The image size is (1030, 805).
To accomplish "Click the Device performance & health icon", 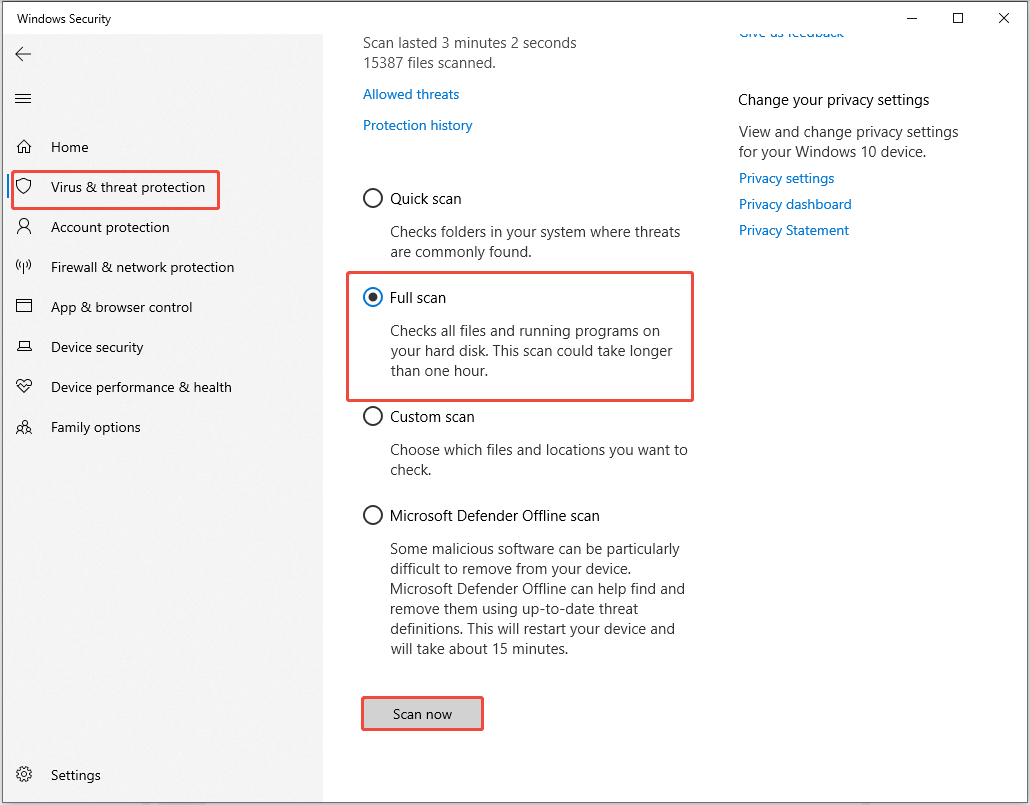I will [x=24, y=387].
